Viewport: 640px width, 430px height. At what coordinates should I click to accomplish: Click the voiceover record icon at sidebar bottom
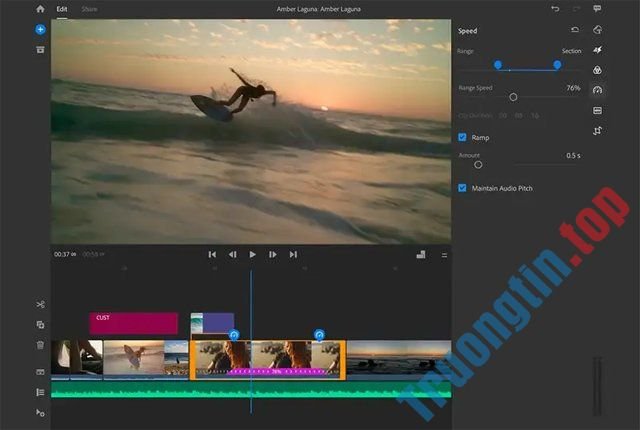pos(40,412)
